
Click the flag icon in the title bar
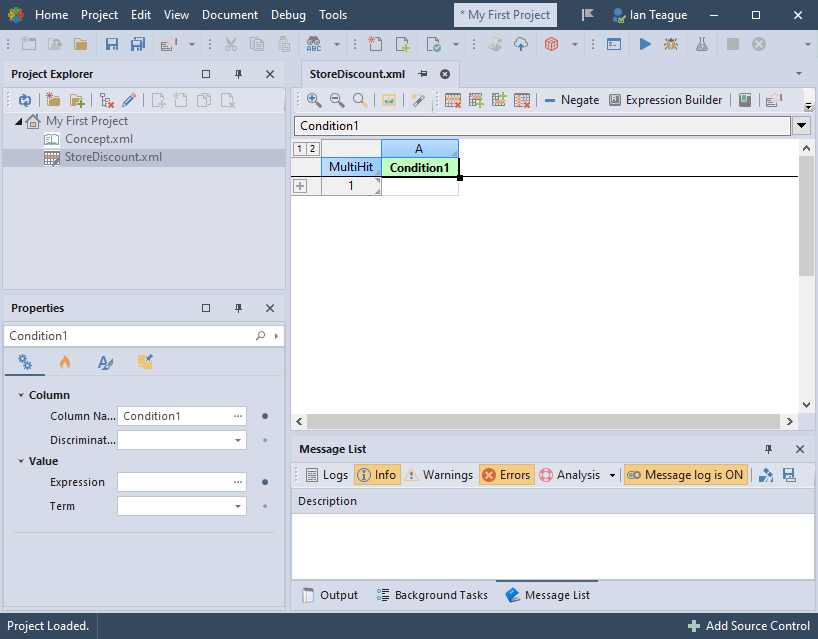[x=588, y=15]
